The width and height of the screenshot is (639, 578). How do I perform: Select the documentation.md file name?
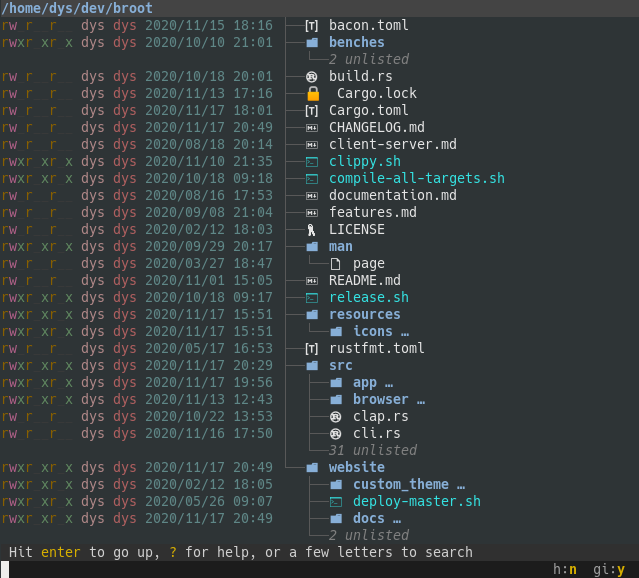[393, 196]
